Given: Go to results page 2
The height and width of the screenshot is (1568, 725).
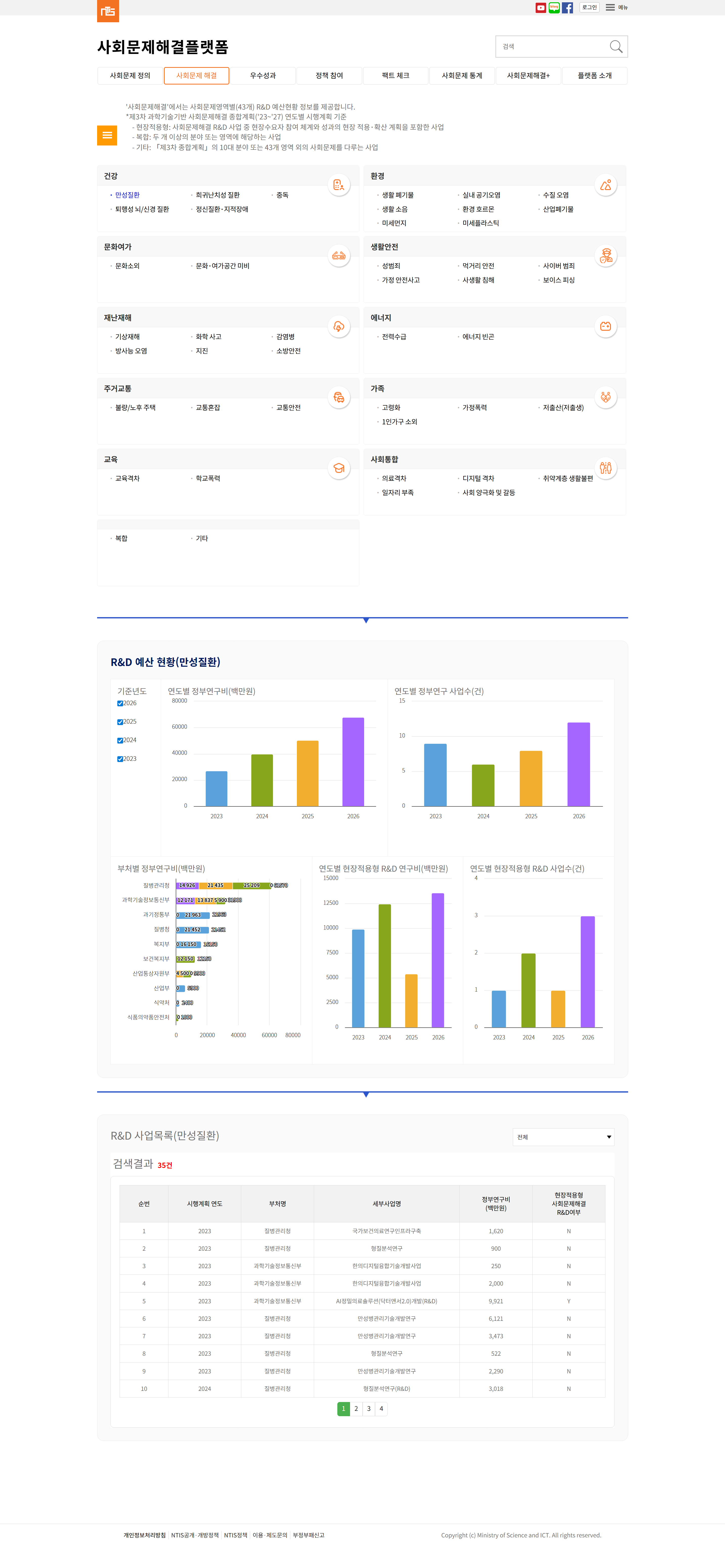Looking at the screenshot, I should click(356, 1409).
